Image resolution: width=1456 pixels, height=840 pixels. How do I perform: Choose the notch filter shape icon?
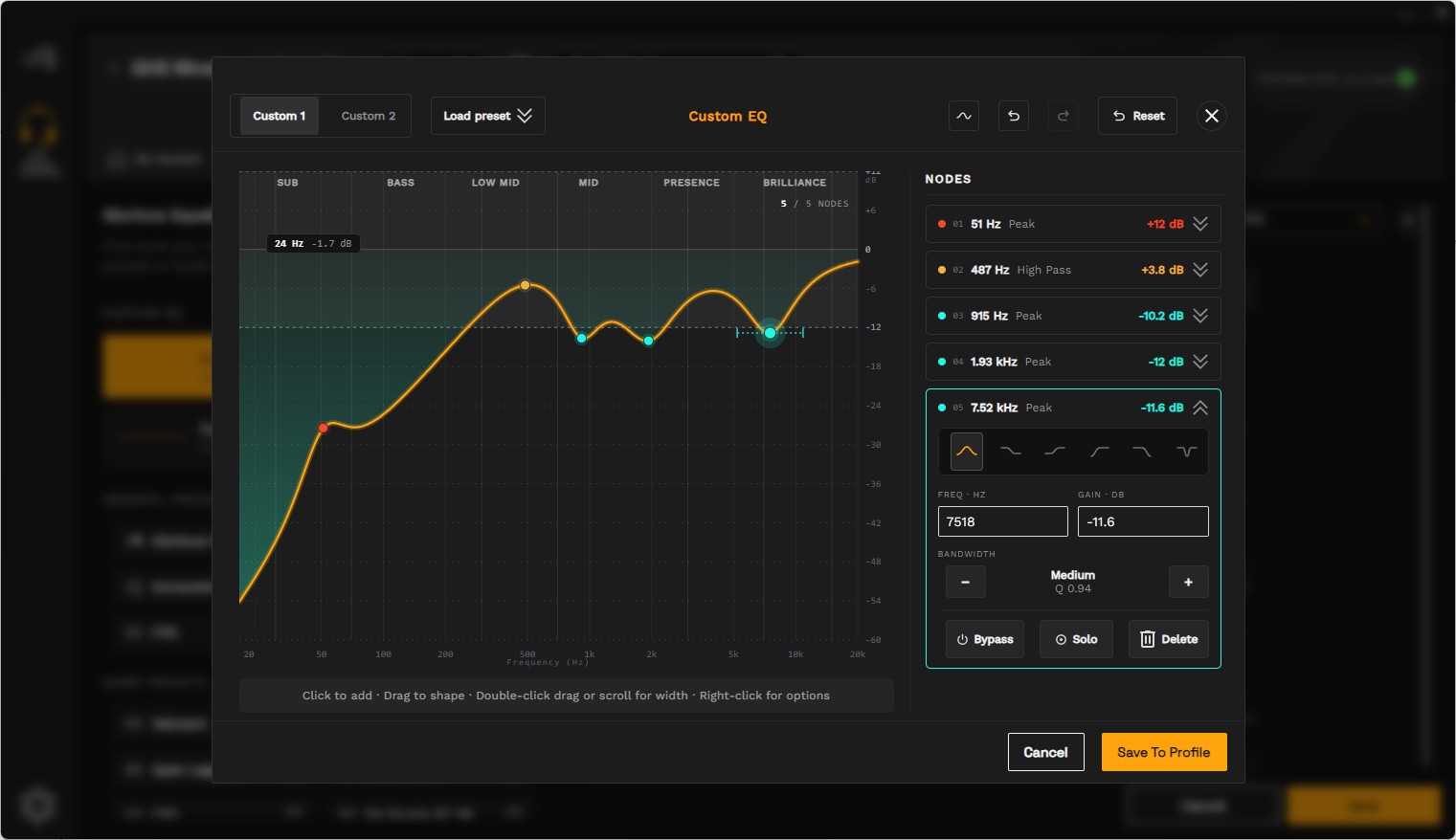1187,452
